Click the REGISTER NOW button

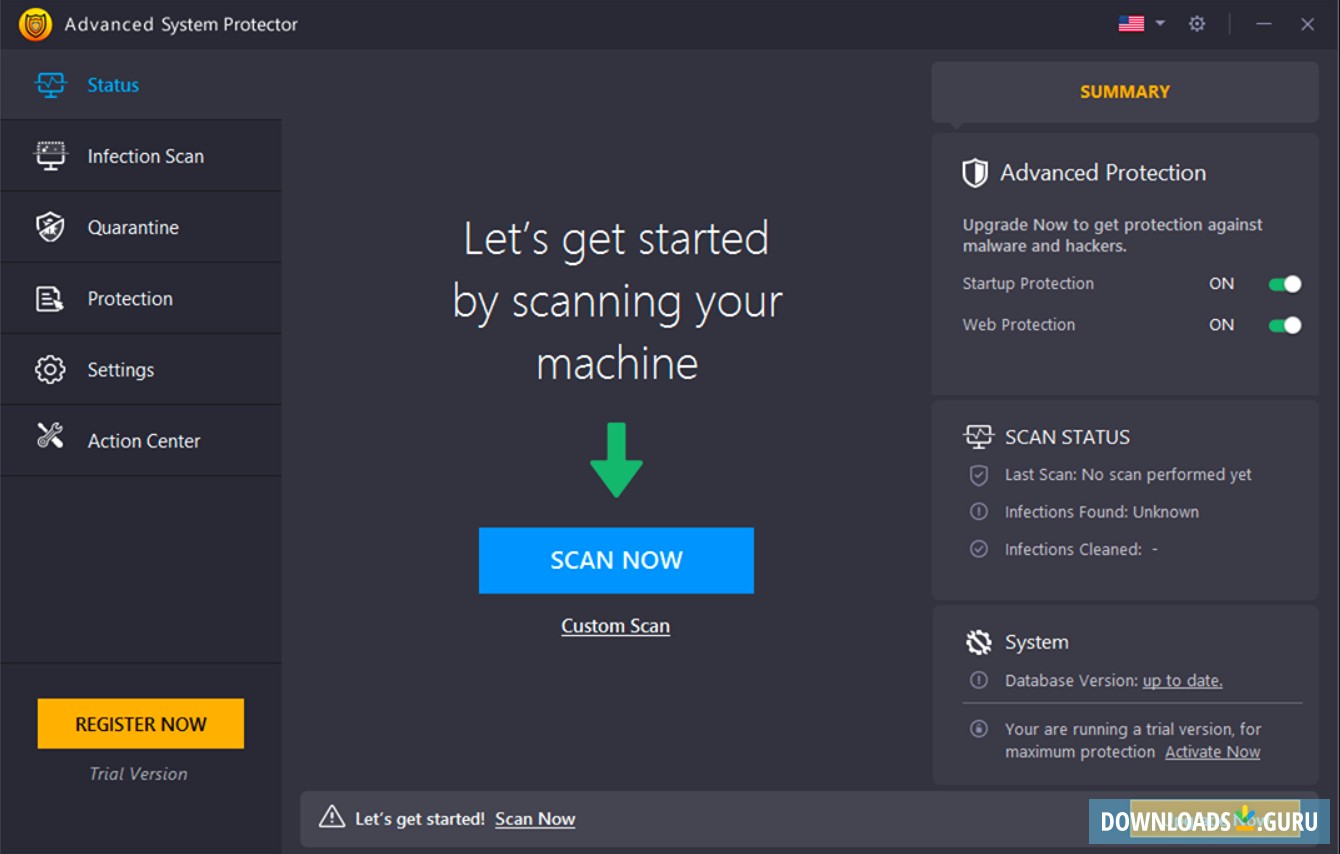141,724
